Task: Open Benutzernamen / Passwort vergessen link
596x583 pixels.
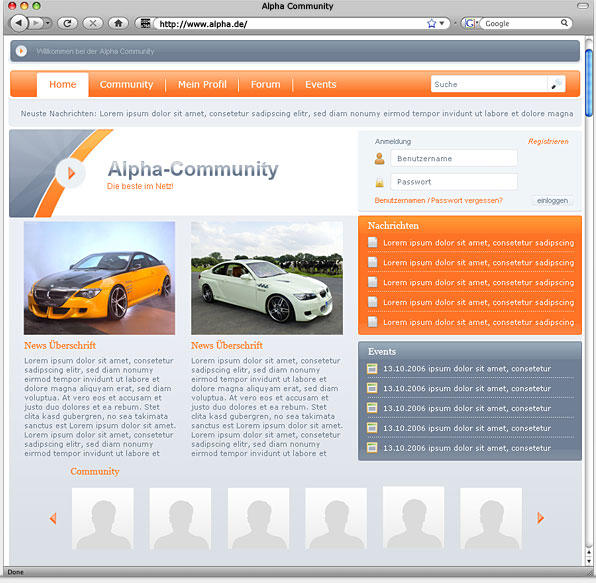Action: coord(438,200)
